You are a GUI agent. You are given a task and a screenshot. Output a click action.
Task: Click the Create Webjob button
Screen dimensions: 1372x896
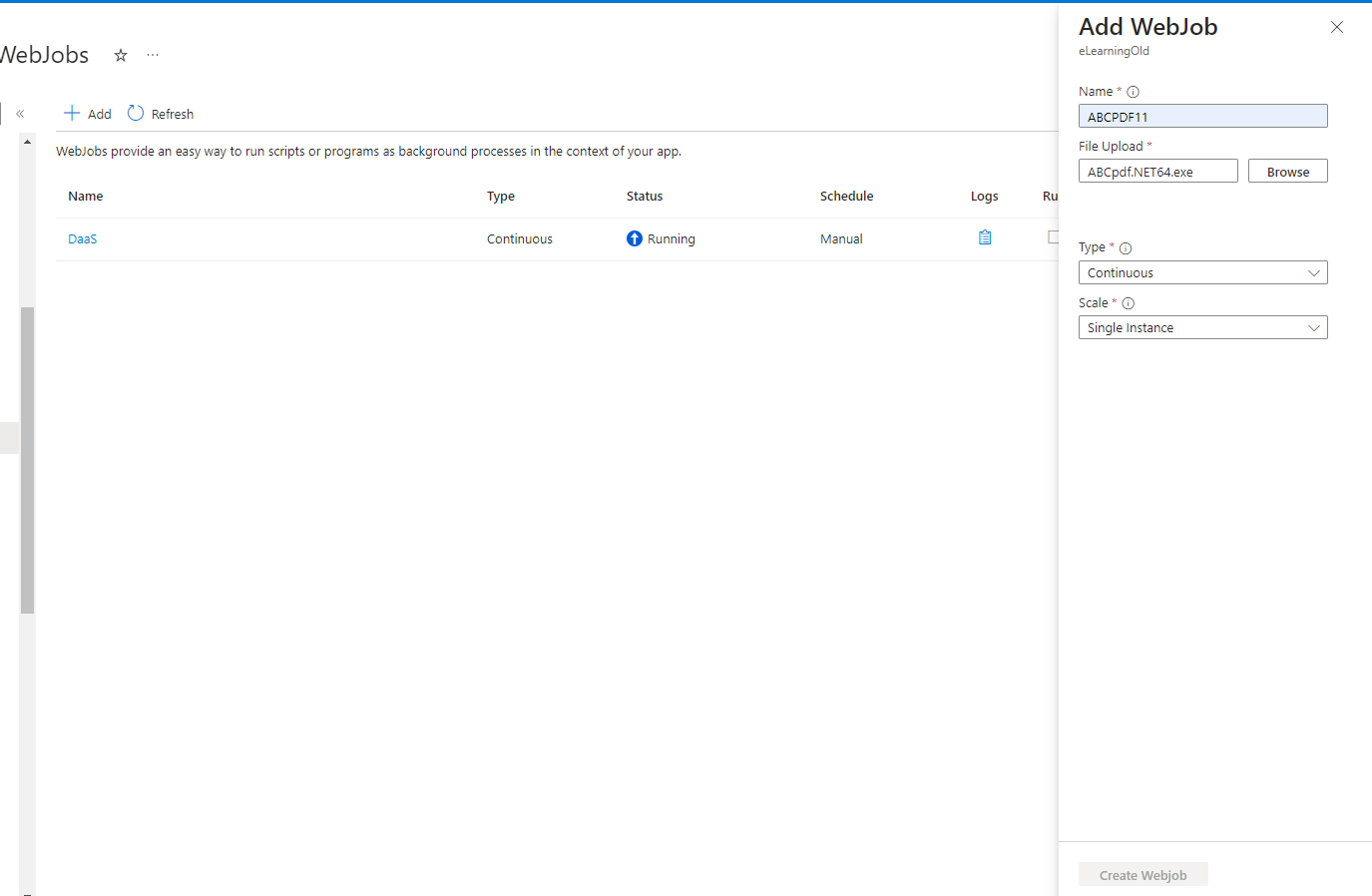1143,874
